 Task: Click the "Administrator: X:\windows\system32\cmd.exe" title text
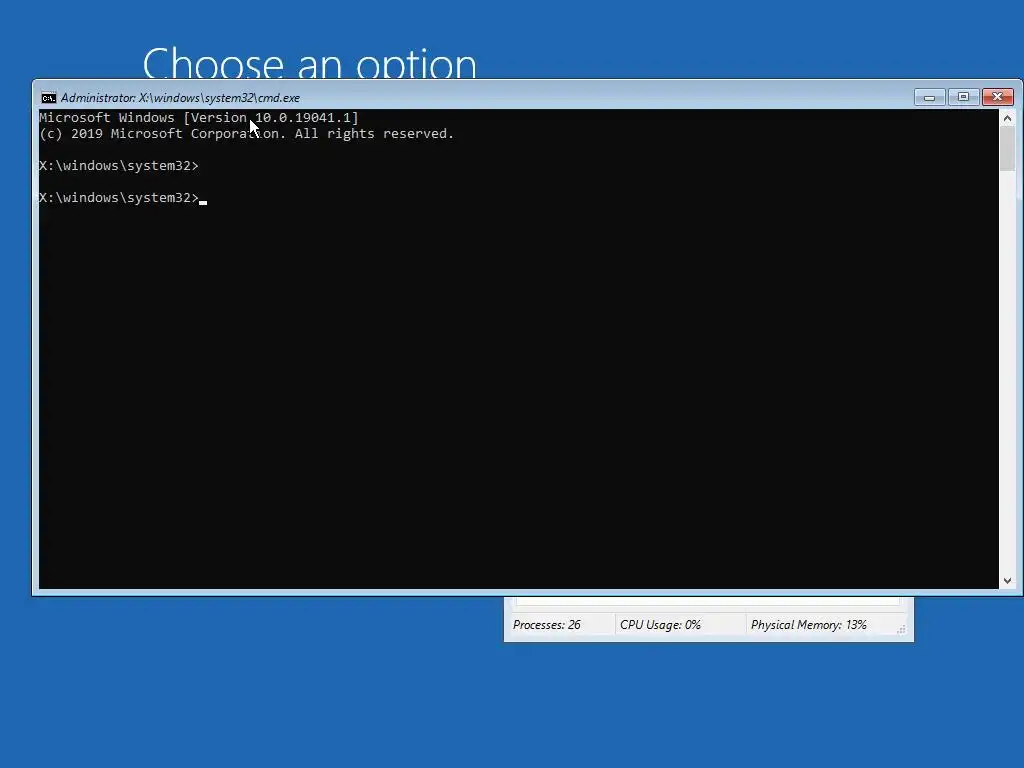click(x=180, y=98)
